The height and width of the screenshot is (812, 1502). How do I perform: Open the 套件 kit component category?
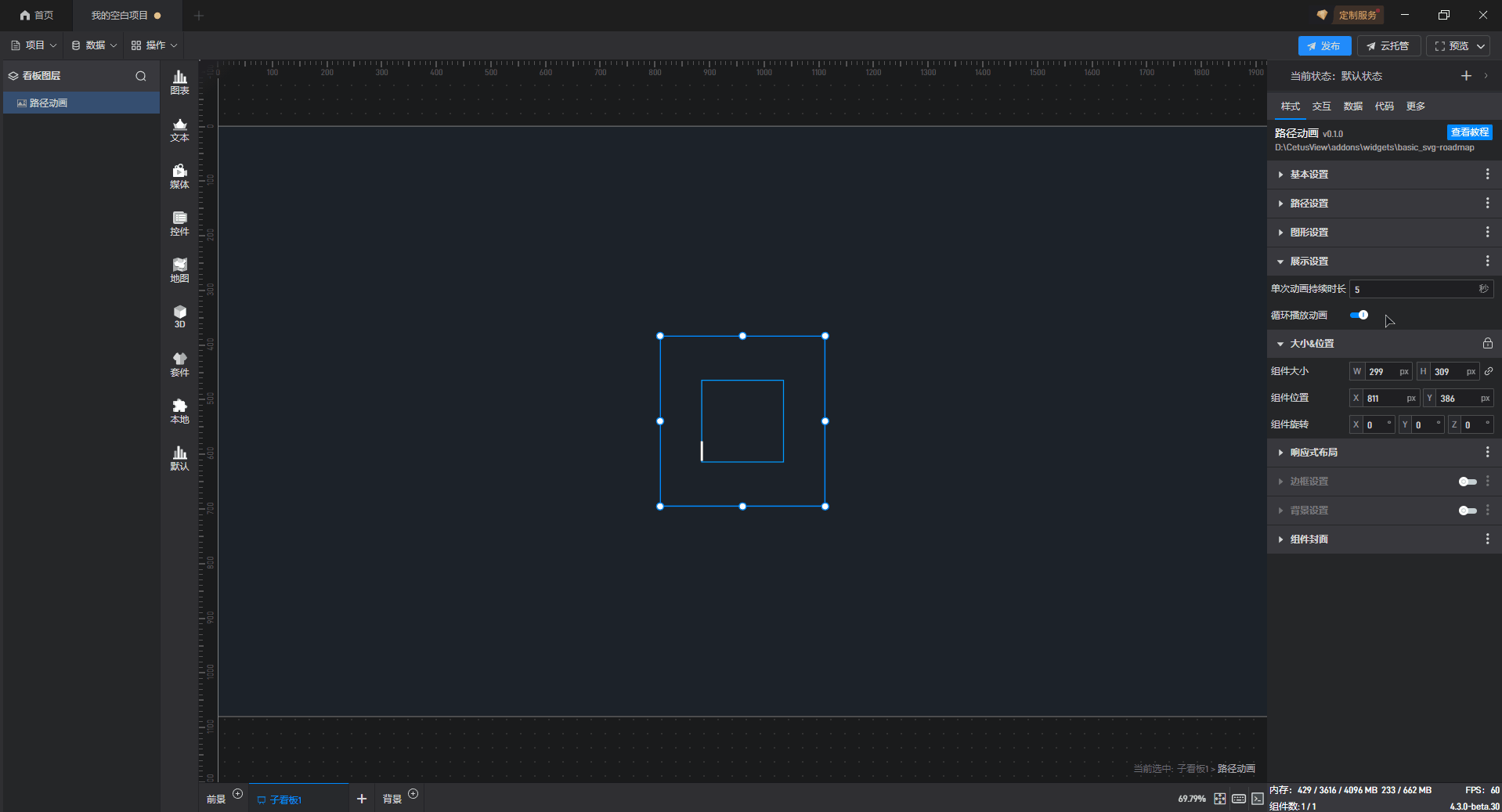tap(179, 364)
